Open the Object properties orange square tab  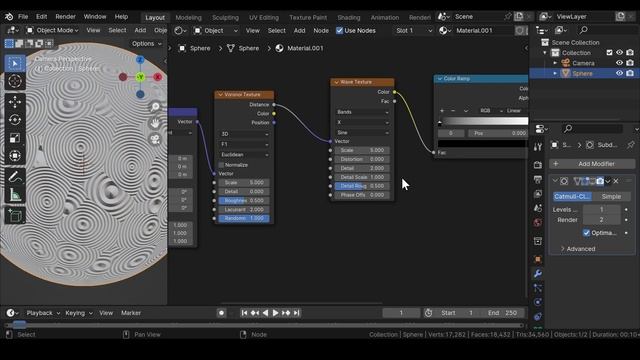click(538, 259)
